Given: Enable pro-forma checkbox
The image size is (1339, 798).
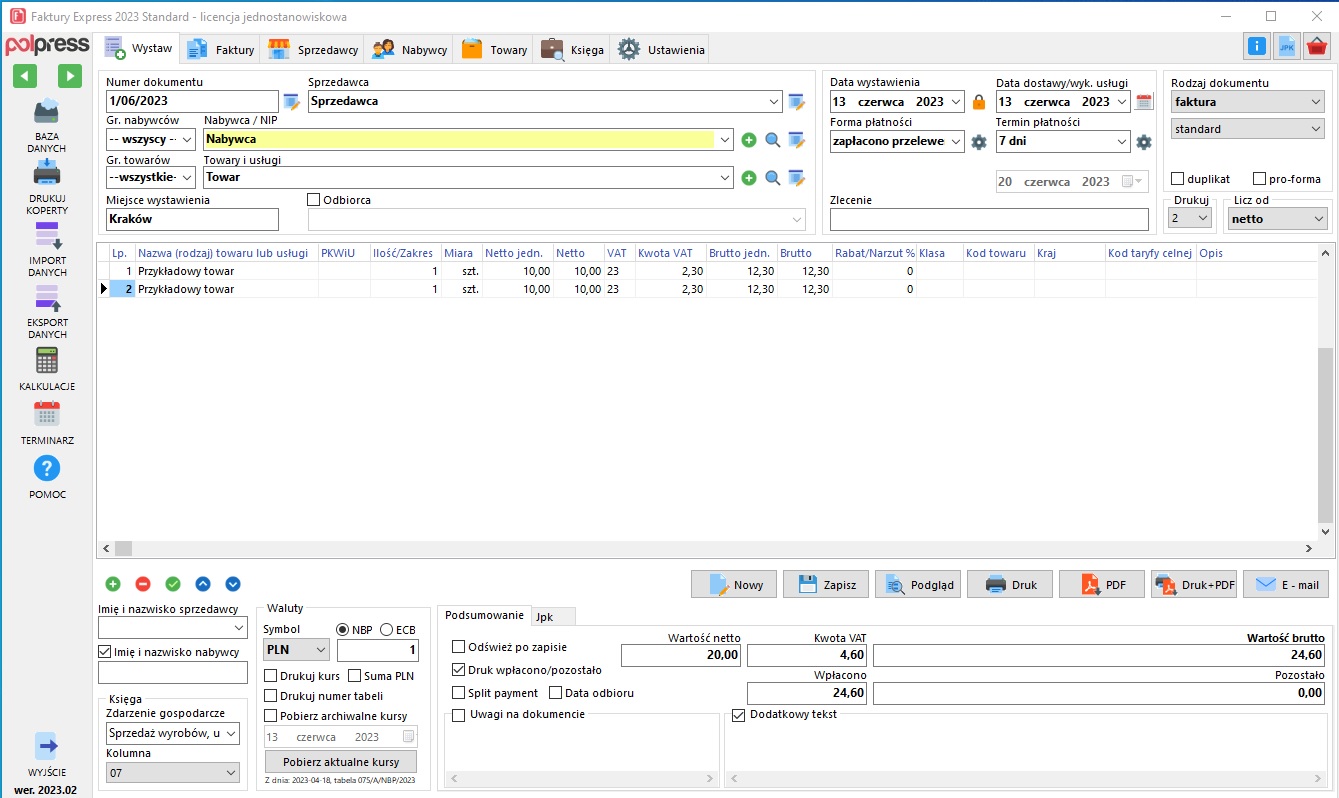Looking at the screenshot, I should coord(1259,179).
